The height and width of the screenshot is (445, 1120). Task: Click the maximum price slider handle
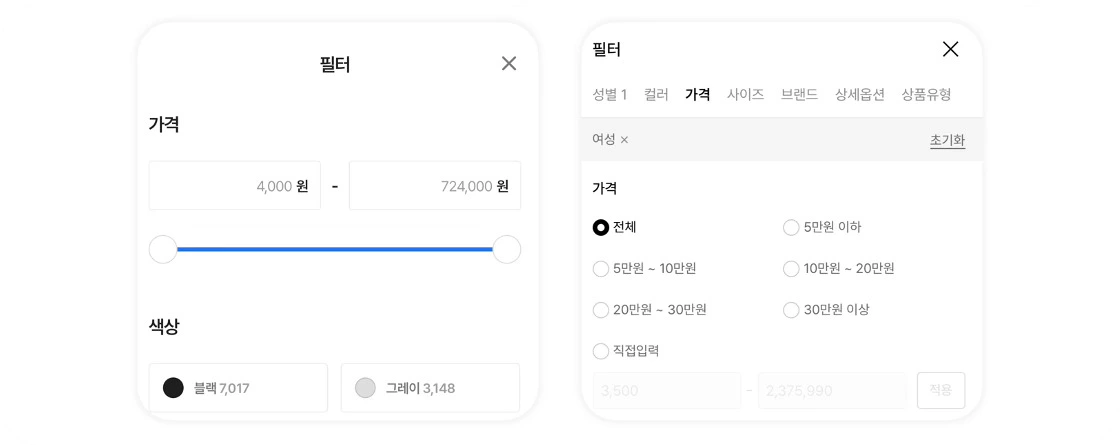[507, 250]
